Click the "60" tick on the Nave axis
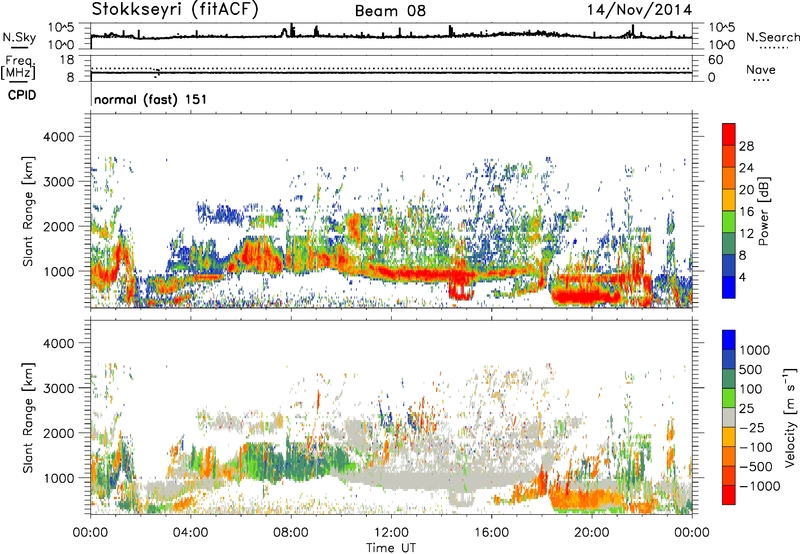800x554 pixels. click(x=715, y=60)
